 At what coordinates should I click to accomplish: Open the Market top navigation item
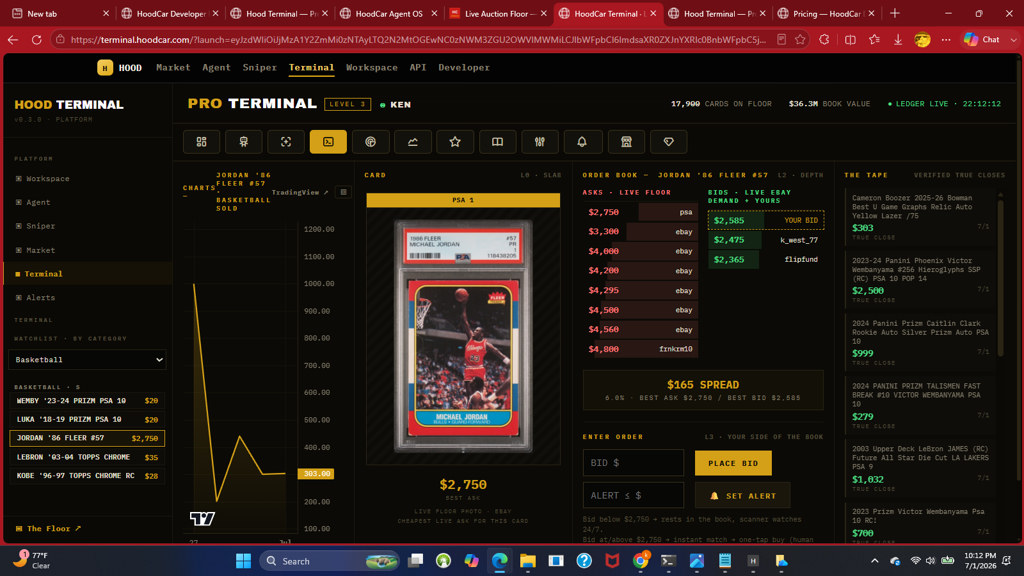(173, 67)
